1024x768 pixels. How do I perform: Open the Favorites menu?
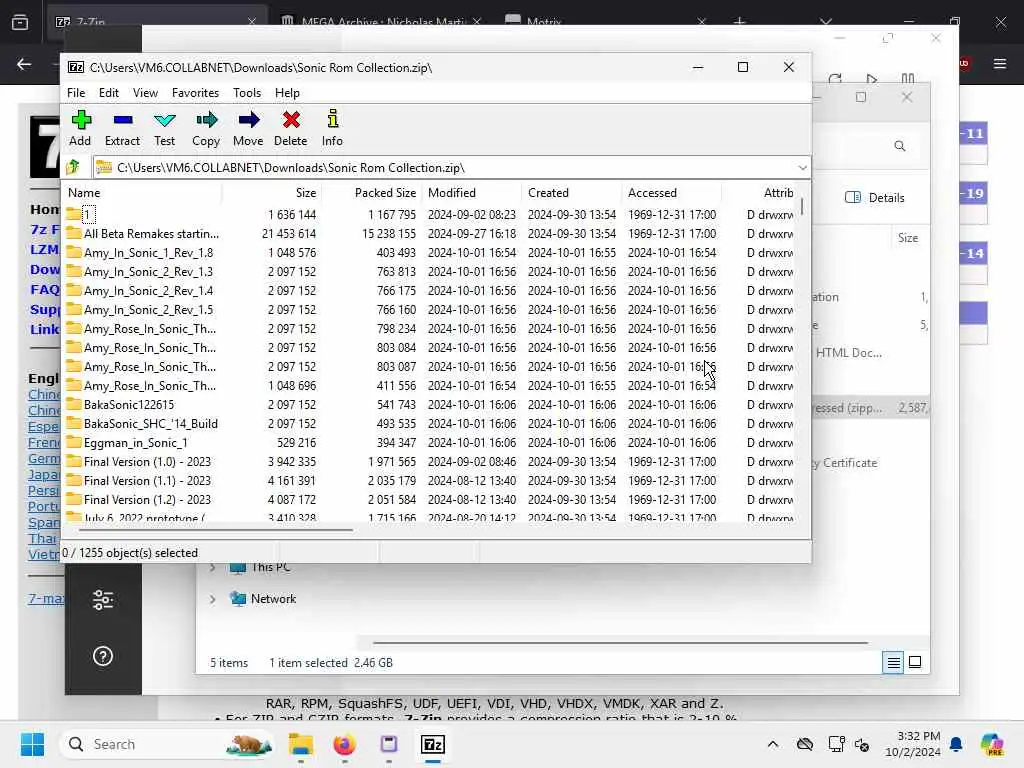pyautogui.click(x=195, y=93)
